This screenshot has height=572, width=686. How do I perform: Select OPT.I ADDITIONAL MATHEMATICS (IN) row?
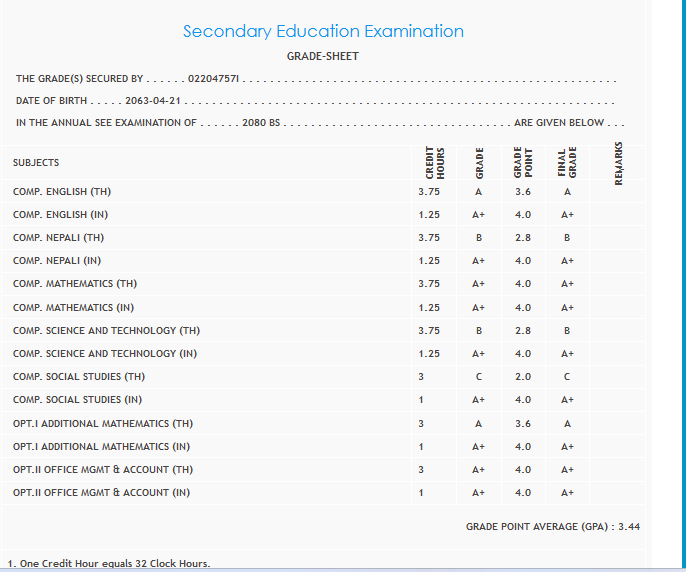[x=103, y=446]
